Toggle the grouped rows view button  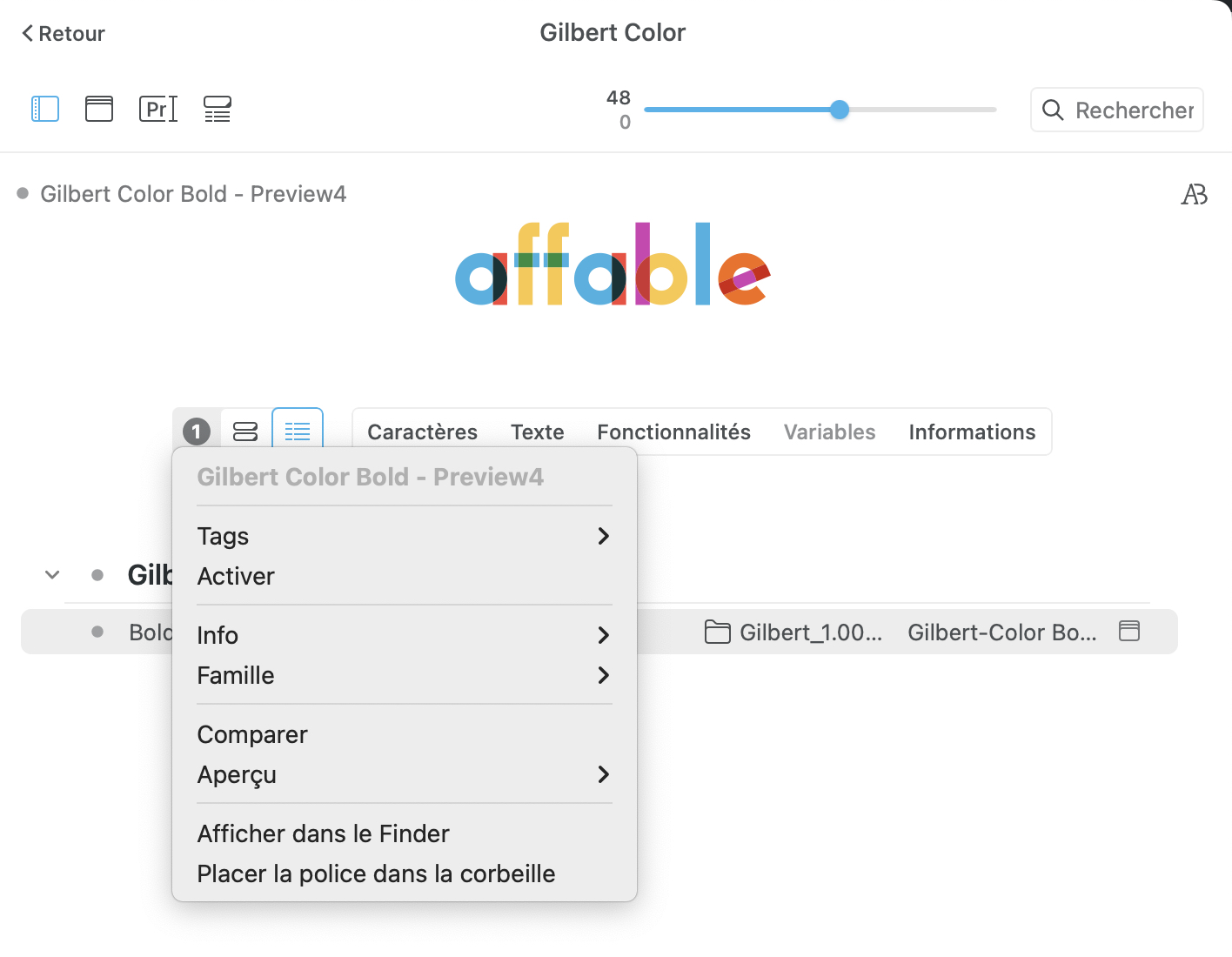pyautogui.click(x=245, y=432)
